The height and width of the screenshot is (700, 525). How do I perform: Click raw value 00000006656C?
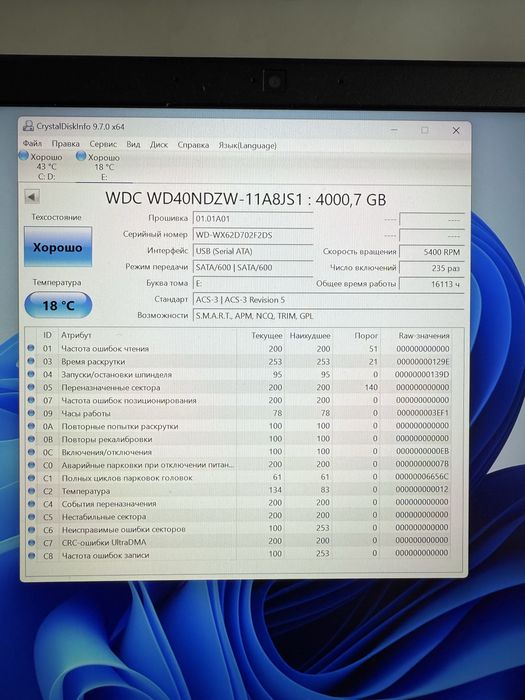[x=422, y=477]
